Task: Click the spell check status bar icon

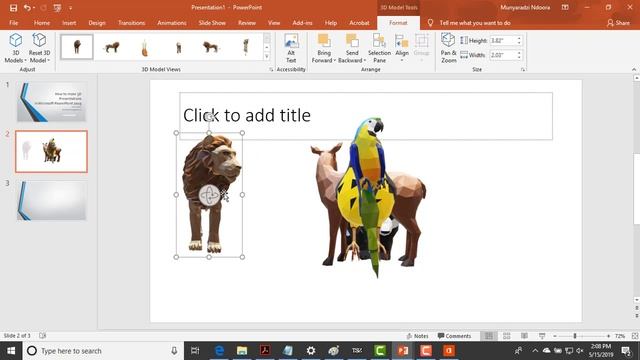Action: pyautogui.click(x=42, y=336)
